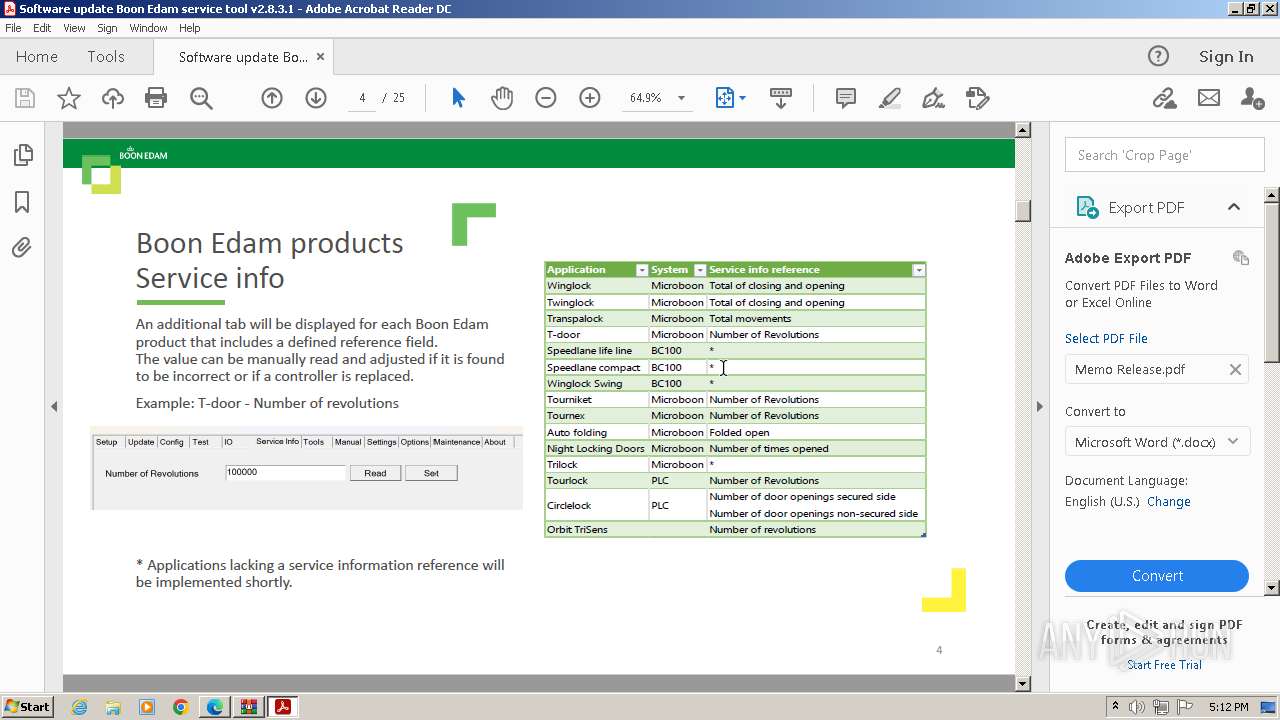Image resolution: width=1280 pixels, height=720 pixels.
Task: Click the fit page view icon
Action: coord(725,98)
